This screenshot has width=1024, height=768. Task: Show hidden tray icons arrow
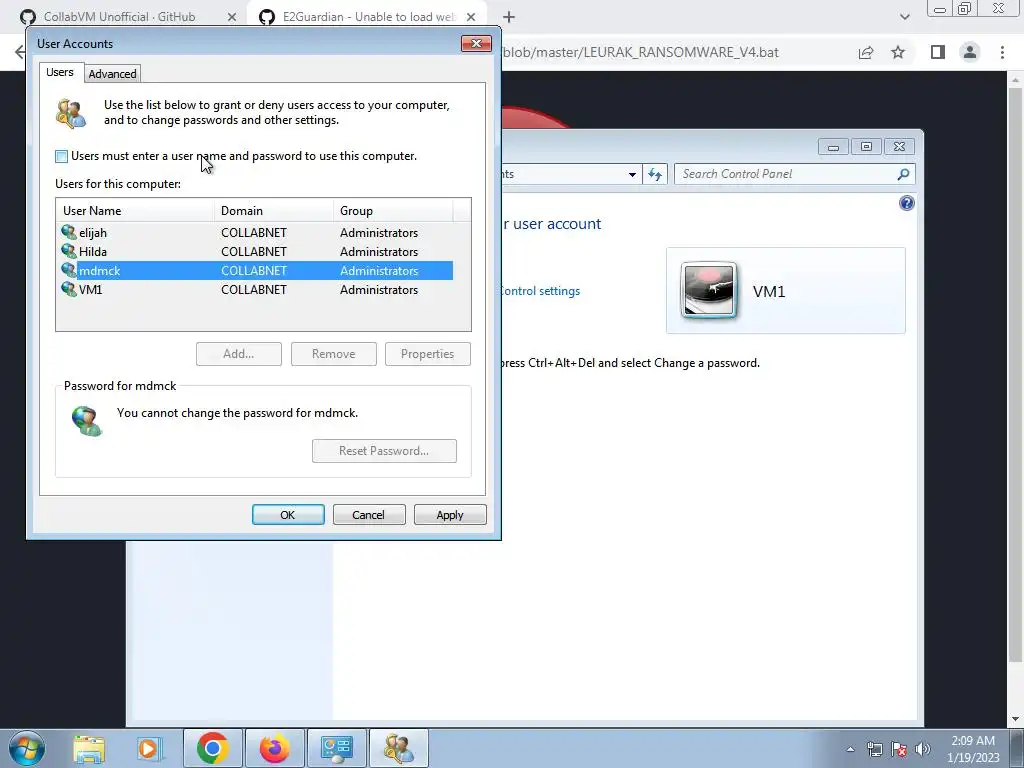(850, 749)
